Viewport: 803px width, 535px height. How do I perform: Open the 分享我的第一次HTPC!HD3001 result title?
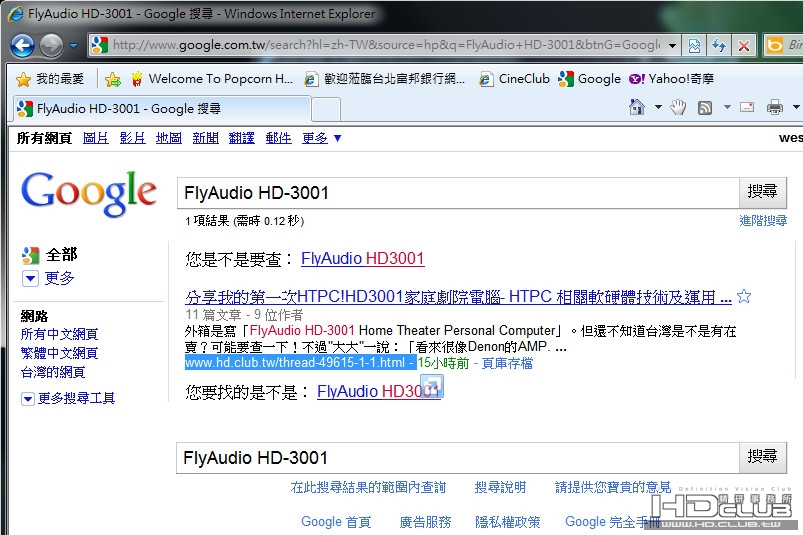(458, 297)
